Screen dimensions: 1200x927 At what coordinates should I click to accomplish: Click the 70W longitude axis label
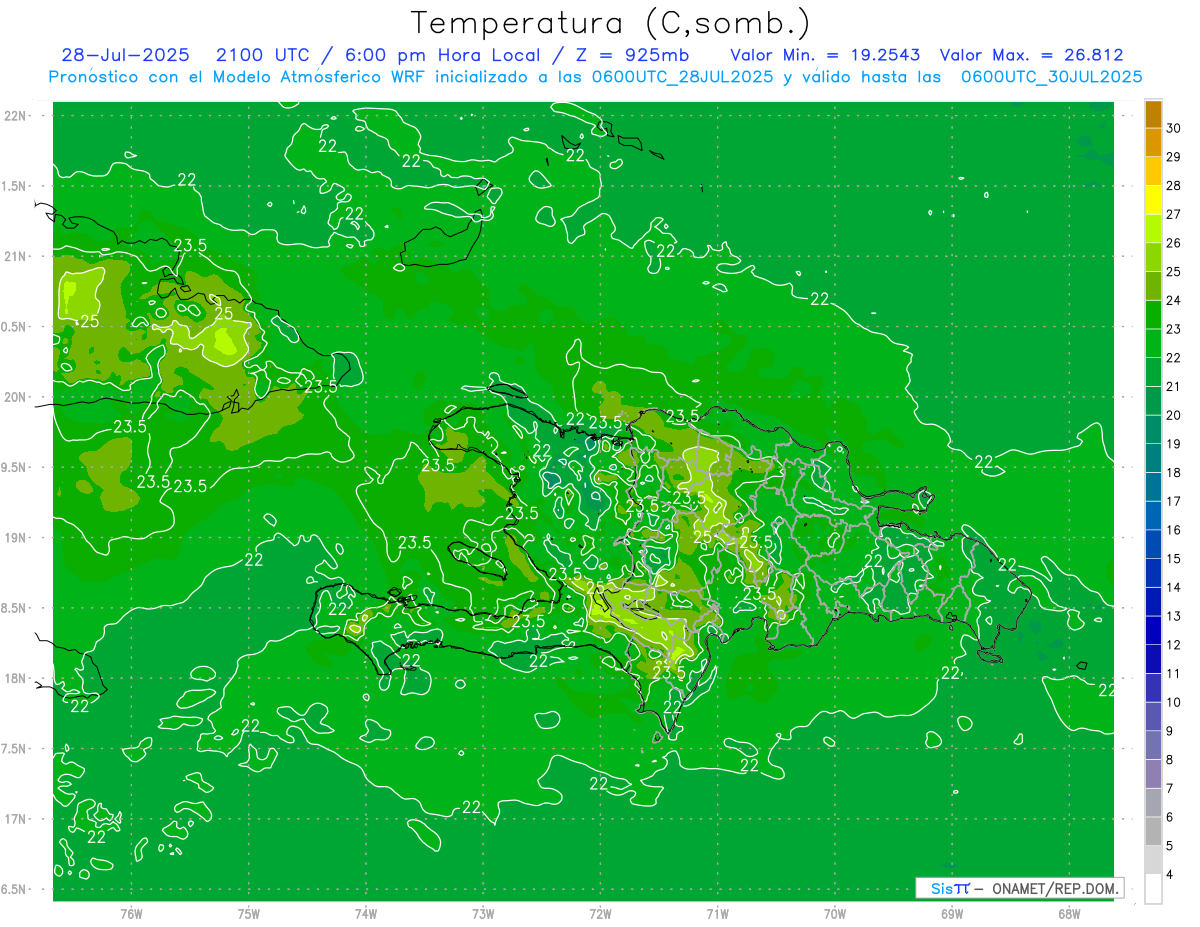(835, 913)
